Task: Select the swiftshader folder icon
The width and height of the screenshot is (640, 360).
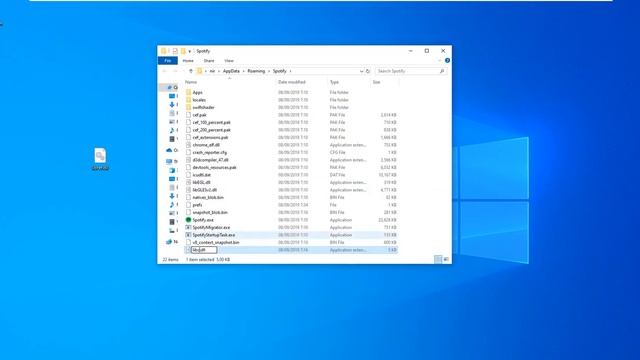Action: pyautogui.click(x=188, y=107)
